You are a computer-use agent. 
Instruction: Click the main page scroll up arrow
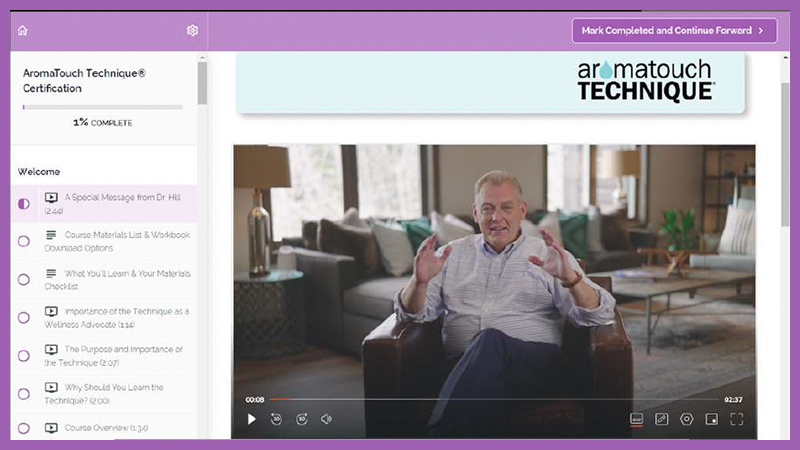coord(785,58)
